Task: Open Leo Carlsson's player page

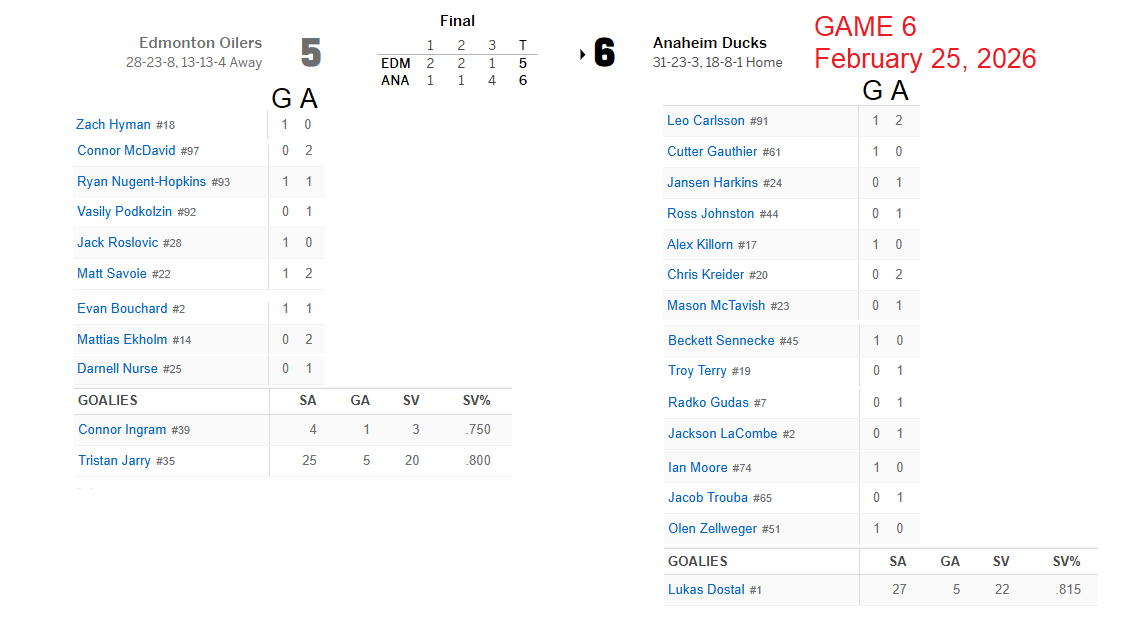Action: [x=706, y=120]
